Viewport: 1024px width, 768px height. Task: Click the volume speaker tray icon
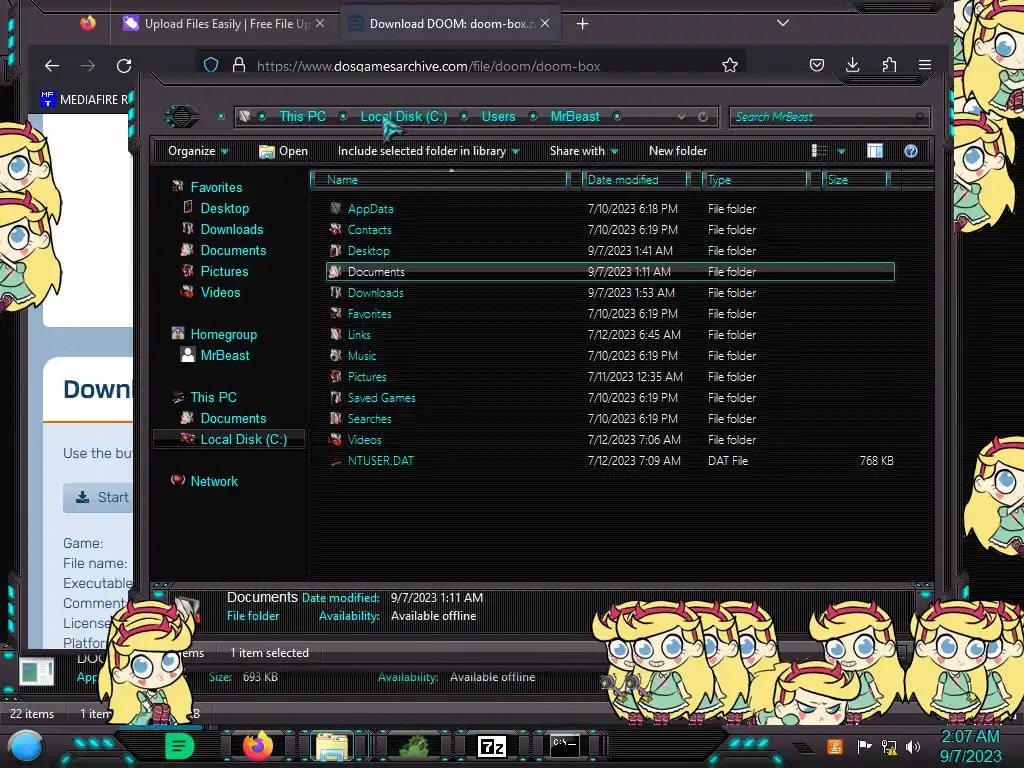[913, 746]
